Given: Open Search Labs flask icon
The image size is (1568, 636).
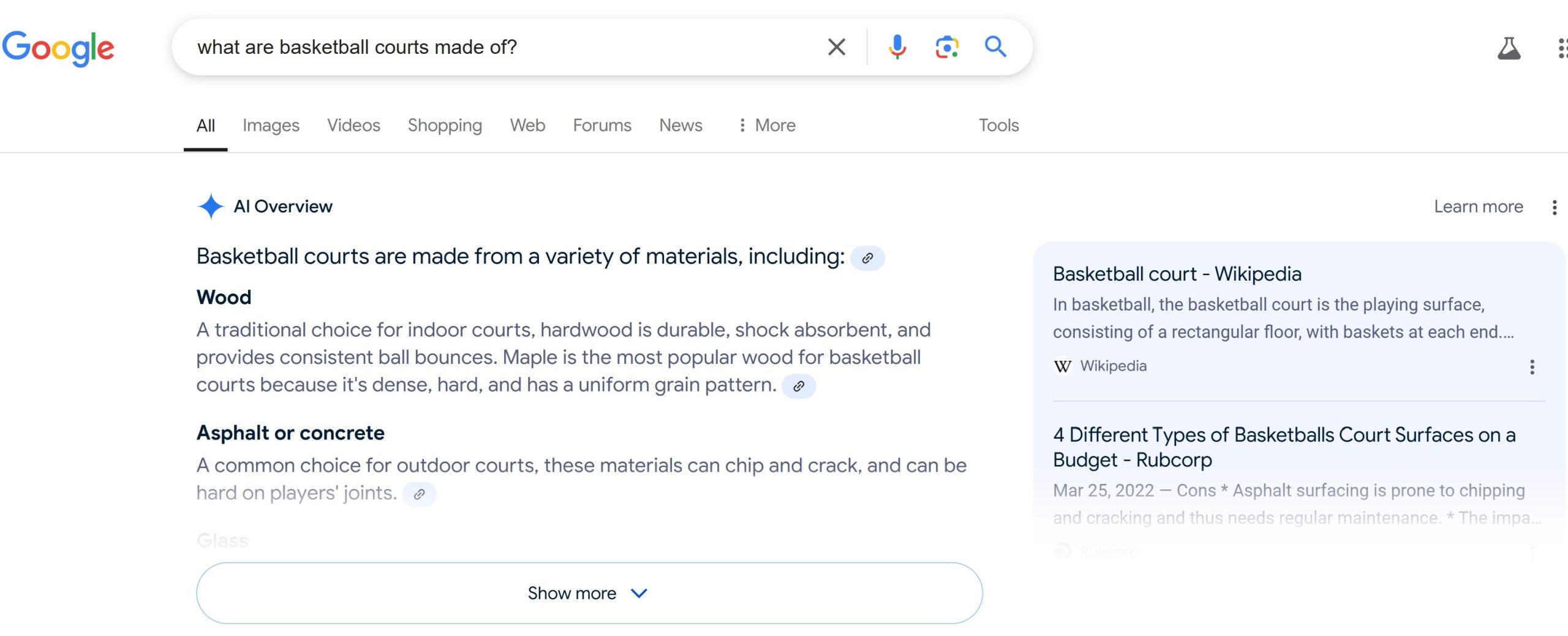Looking at the screenshot, I should (1509, 48).
